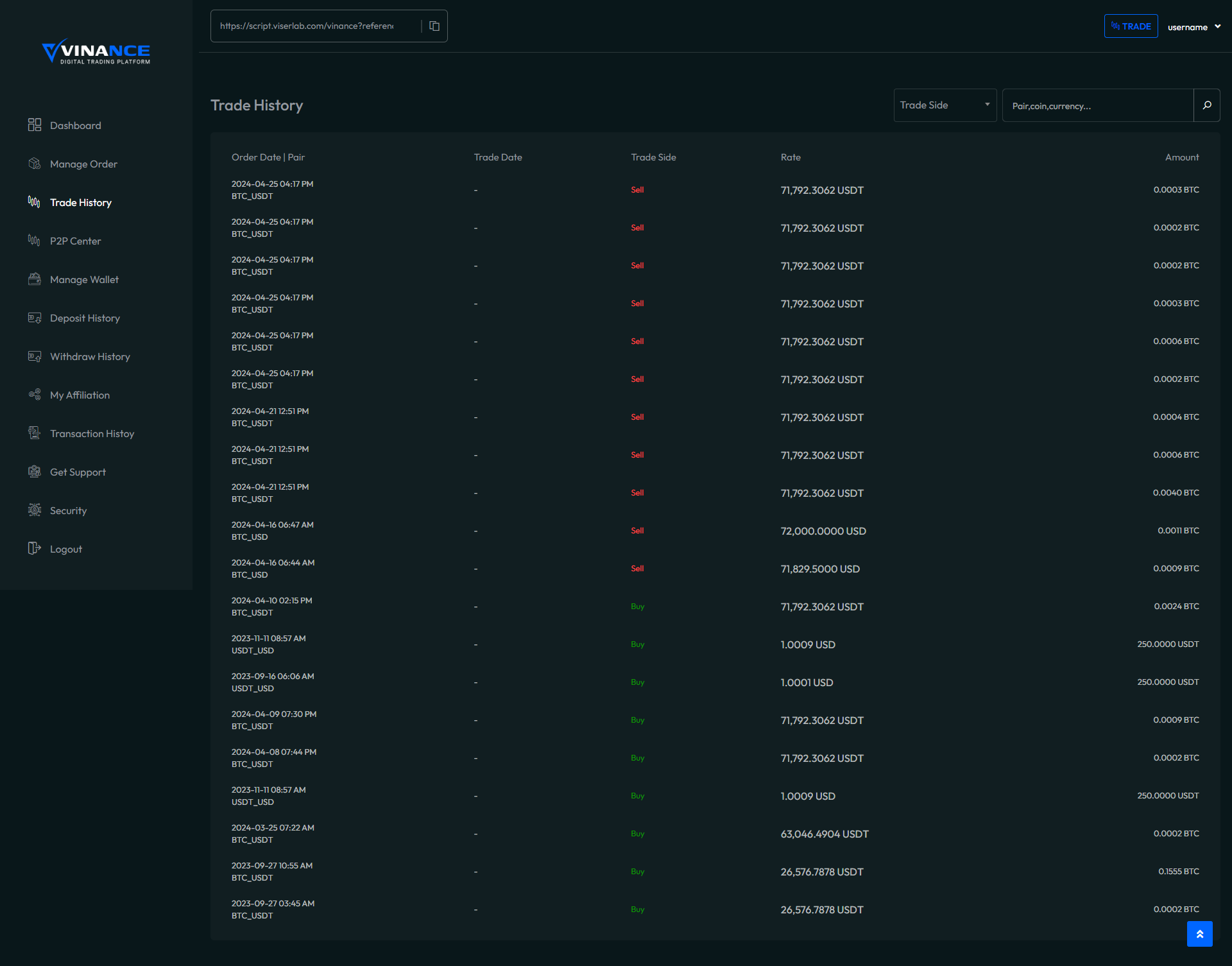Click the Security gear icon
The width and height of the screenshot is (1232, 966).
tap(35, 510)
